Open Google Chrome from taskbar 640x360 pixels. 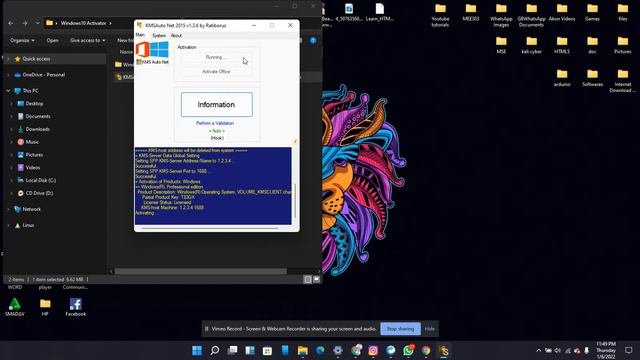pos(426,351)
